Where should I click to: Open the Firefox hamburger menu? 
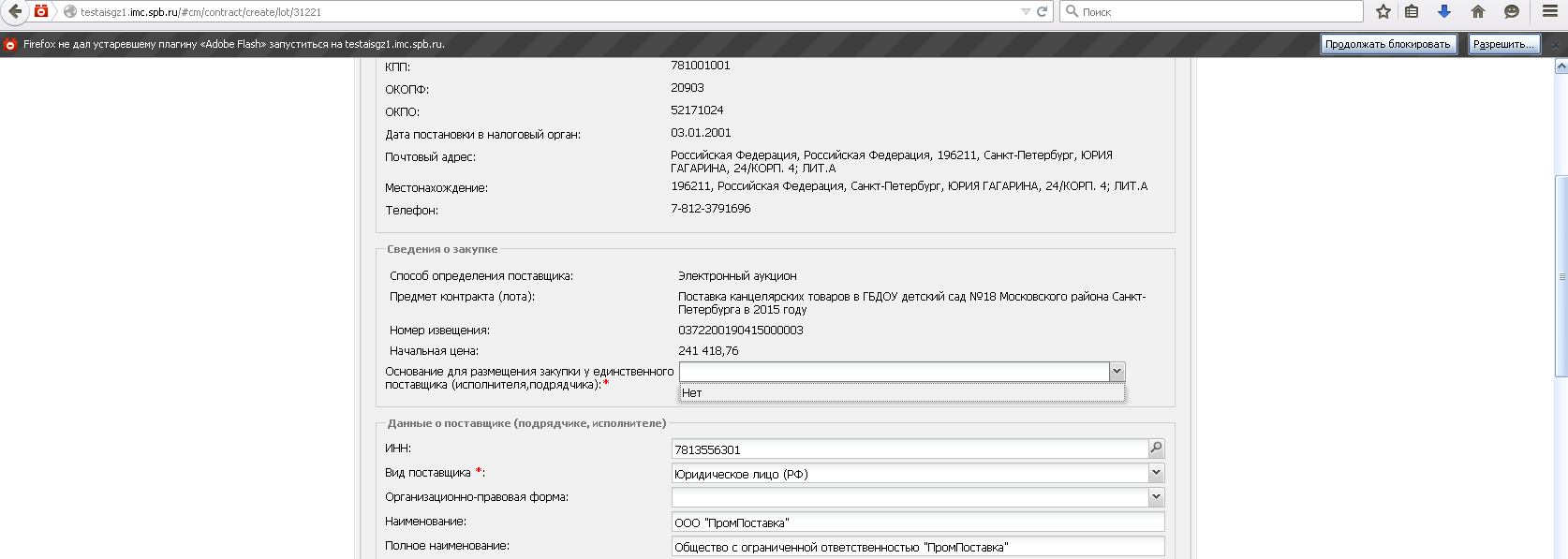[1549, 11]
